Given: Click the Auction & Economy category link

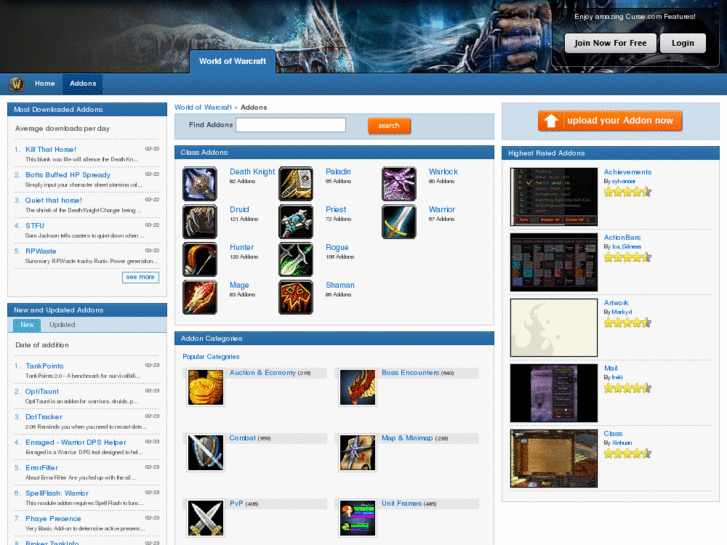Looking at the screenshot, I should click(x=262, y=373).
